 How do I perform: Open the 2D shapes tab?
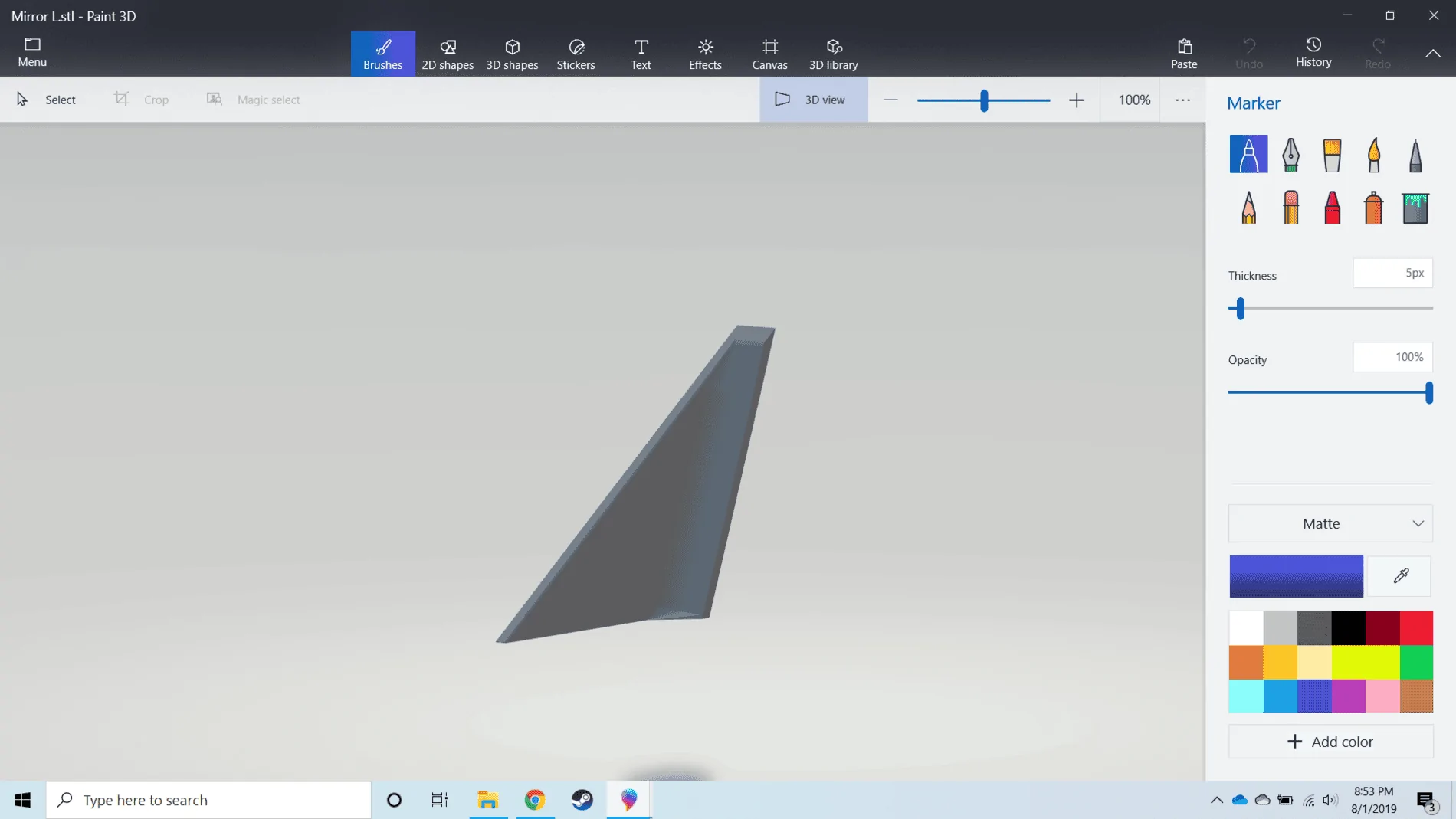pos(448,54)
